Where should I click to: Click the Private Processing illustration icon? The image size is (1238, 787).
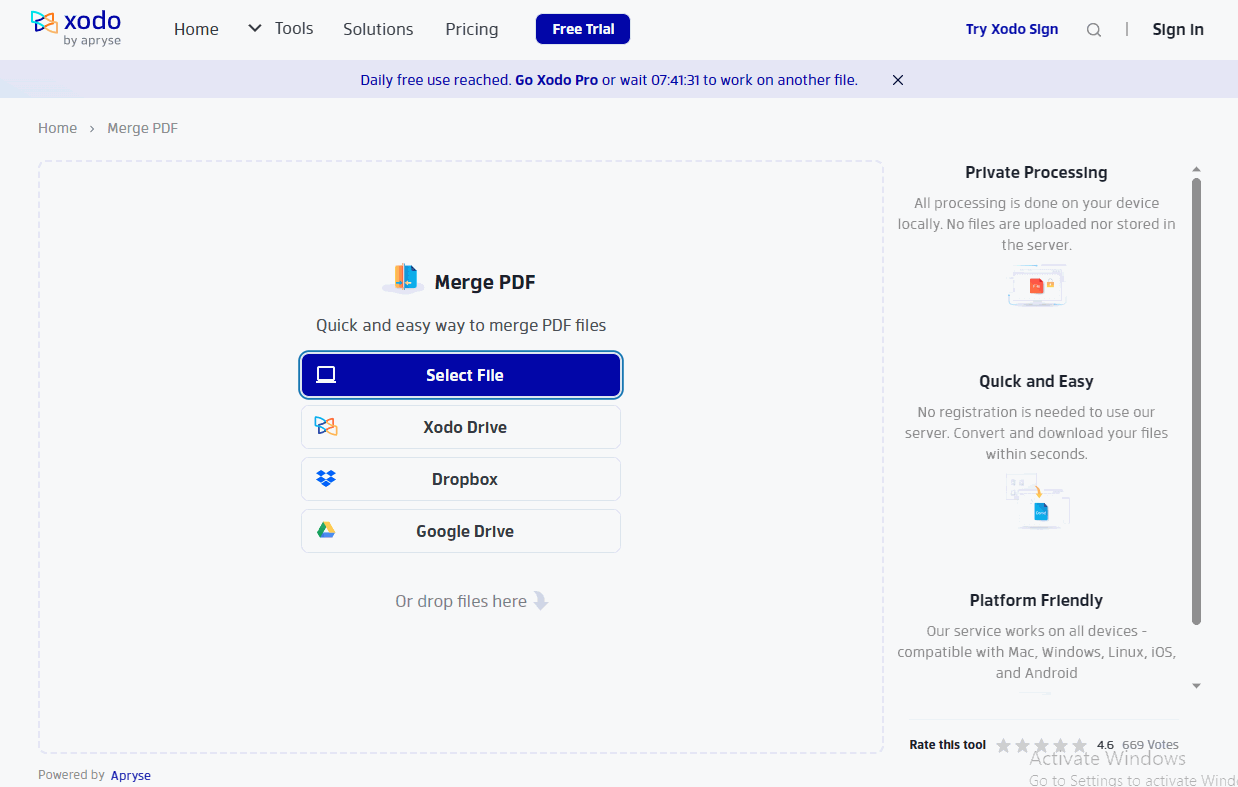tap(1036, 285)
